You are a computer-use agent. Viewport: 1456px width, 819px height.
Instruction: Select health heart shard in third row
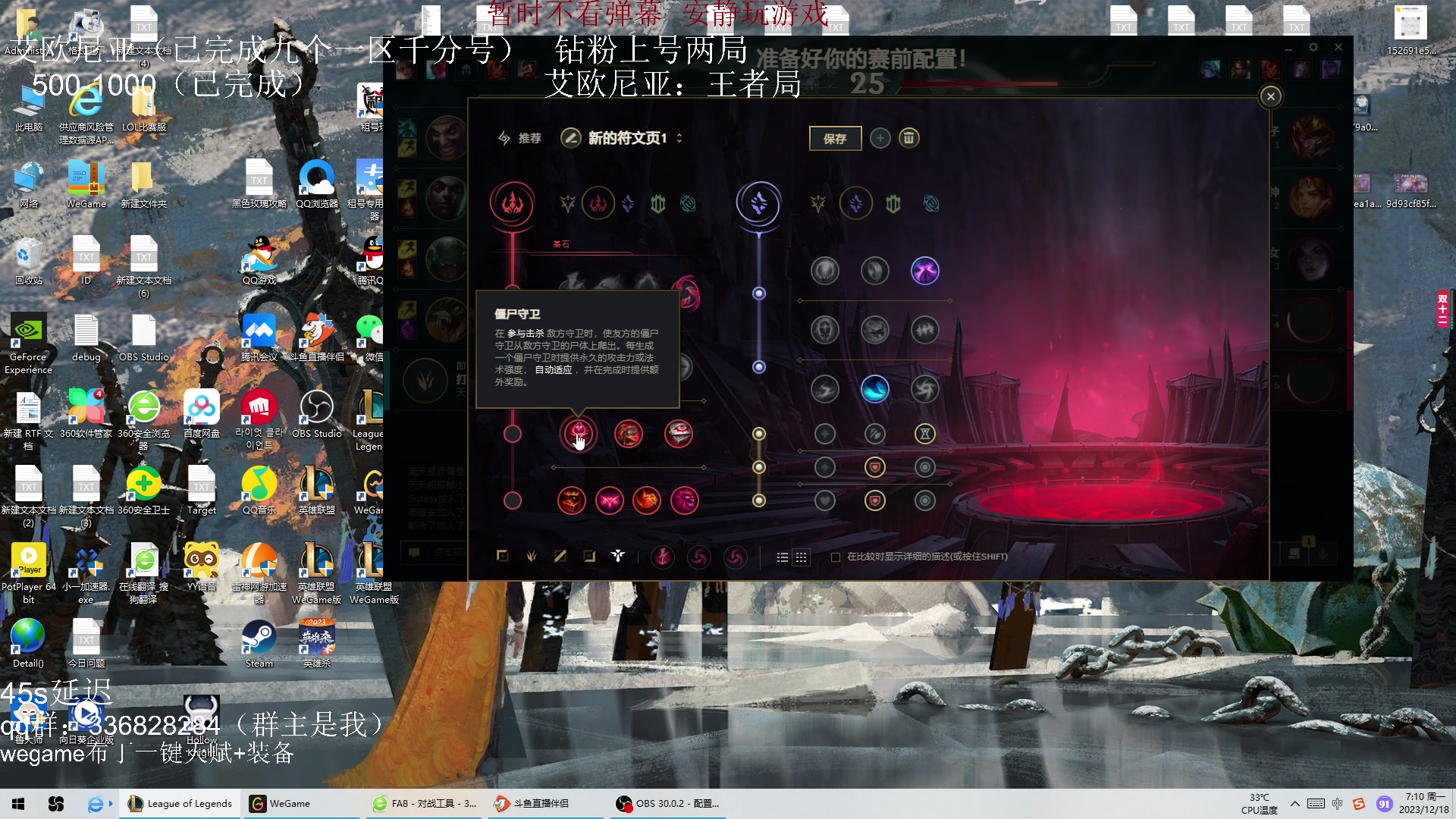click(x=825, y=500)
